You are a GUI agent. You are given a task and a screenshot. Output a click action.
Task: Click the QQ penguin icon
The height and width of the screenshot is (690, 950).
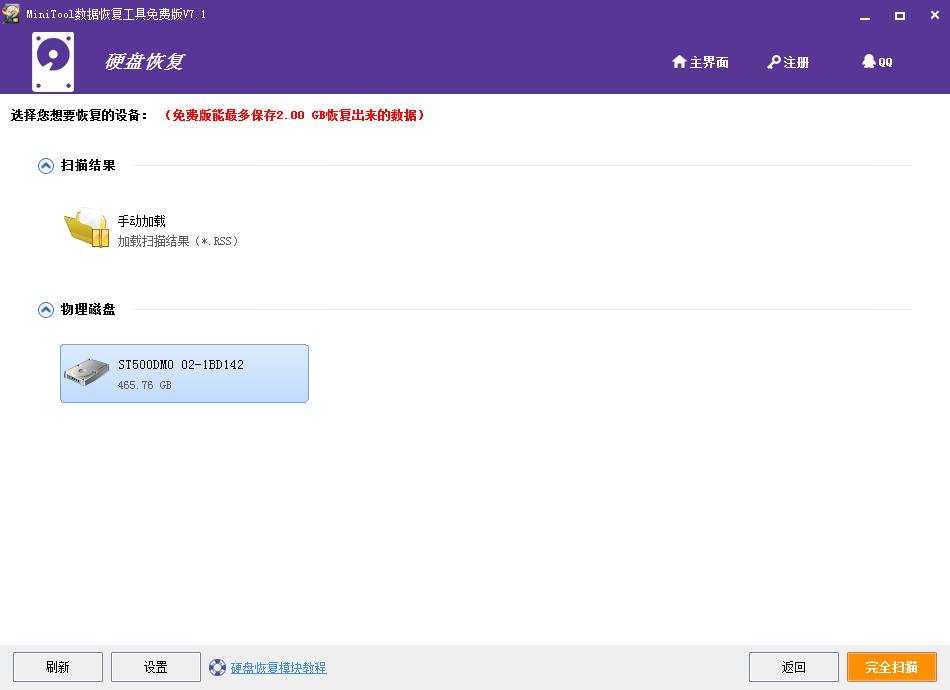click(x=869, y=61)
